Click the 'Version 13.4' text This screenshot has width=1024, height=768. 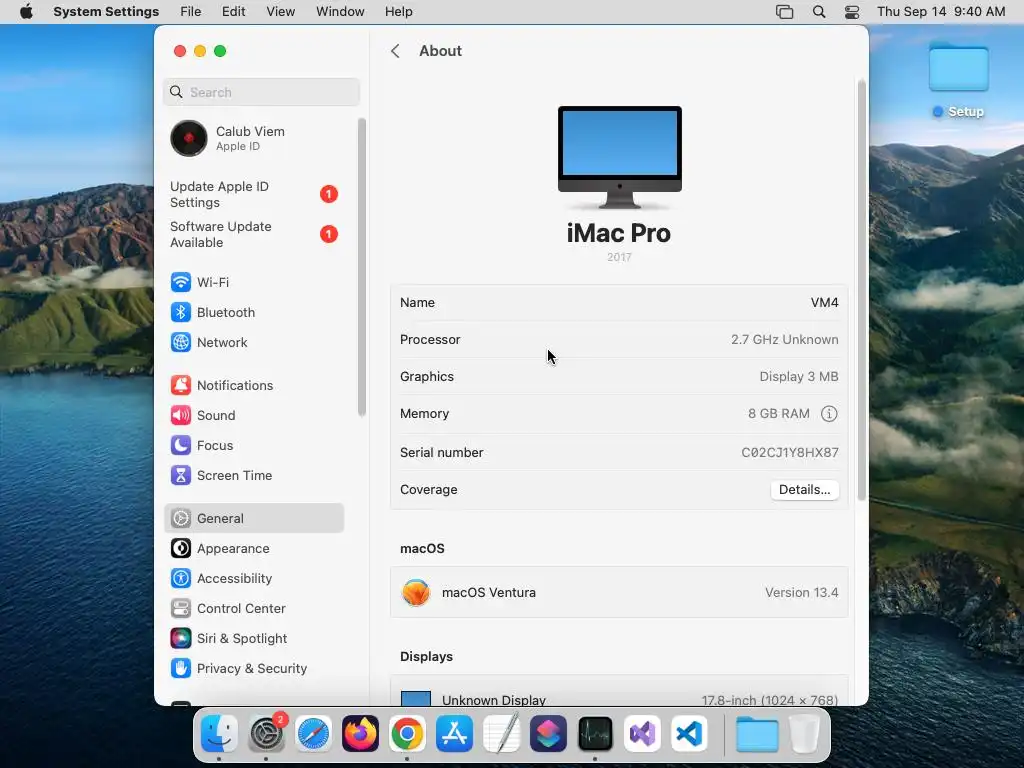click(x=801, y=592)
